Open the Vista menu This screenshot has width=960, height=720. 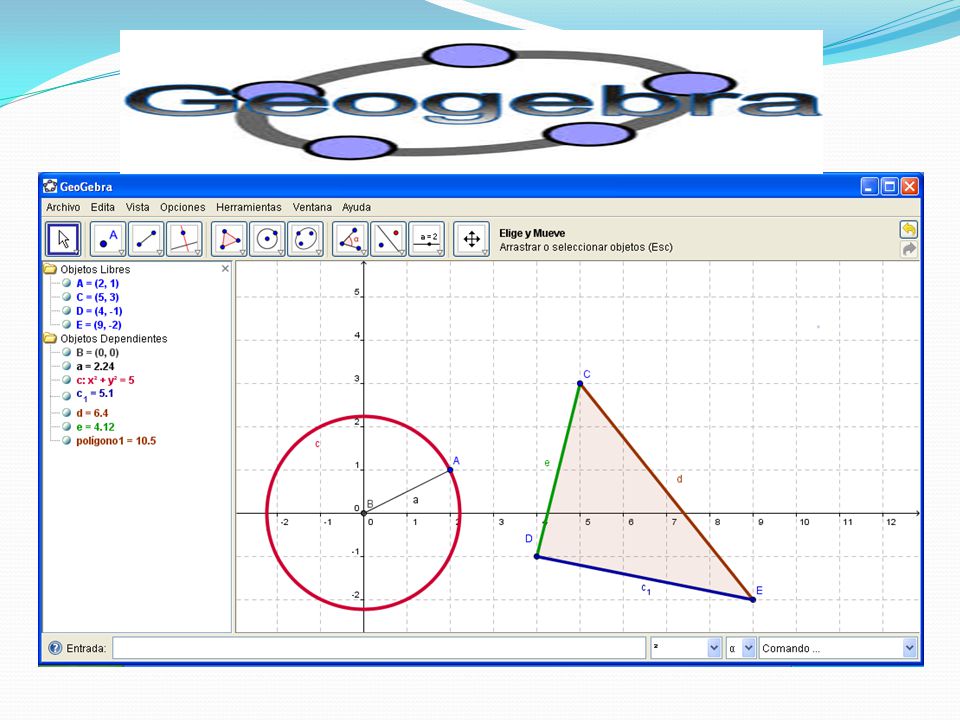[138, 207]
